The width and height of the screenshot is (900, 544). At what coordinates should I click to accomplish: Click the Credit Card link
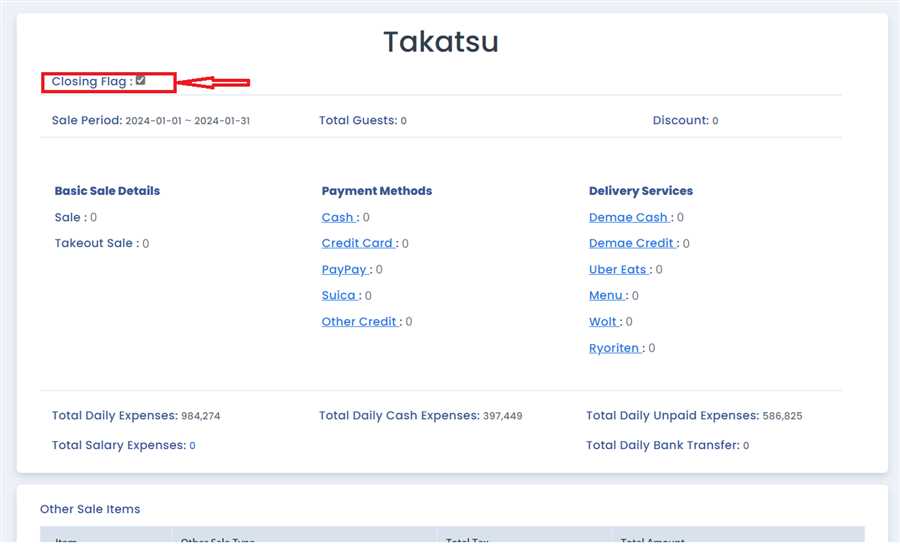357,243
